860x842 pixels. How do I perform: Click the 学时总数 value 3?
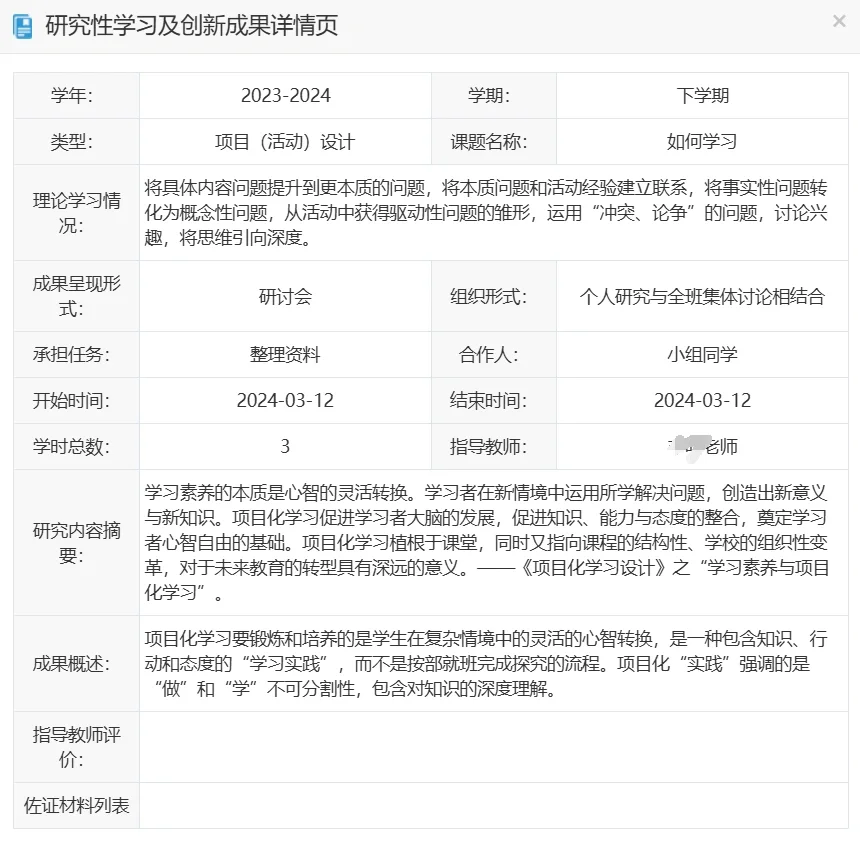[x=283, y=447]
